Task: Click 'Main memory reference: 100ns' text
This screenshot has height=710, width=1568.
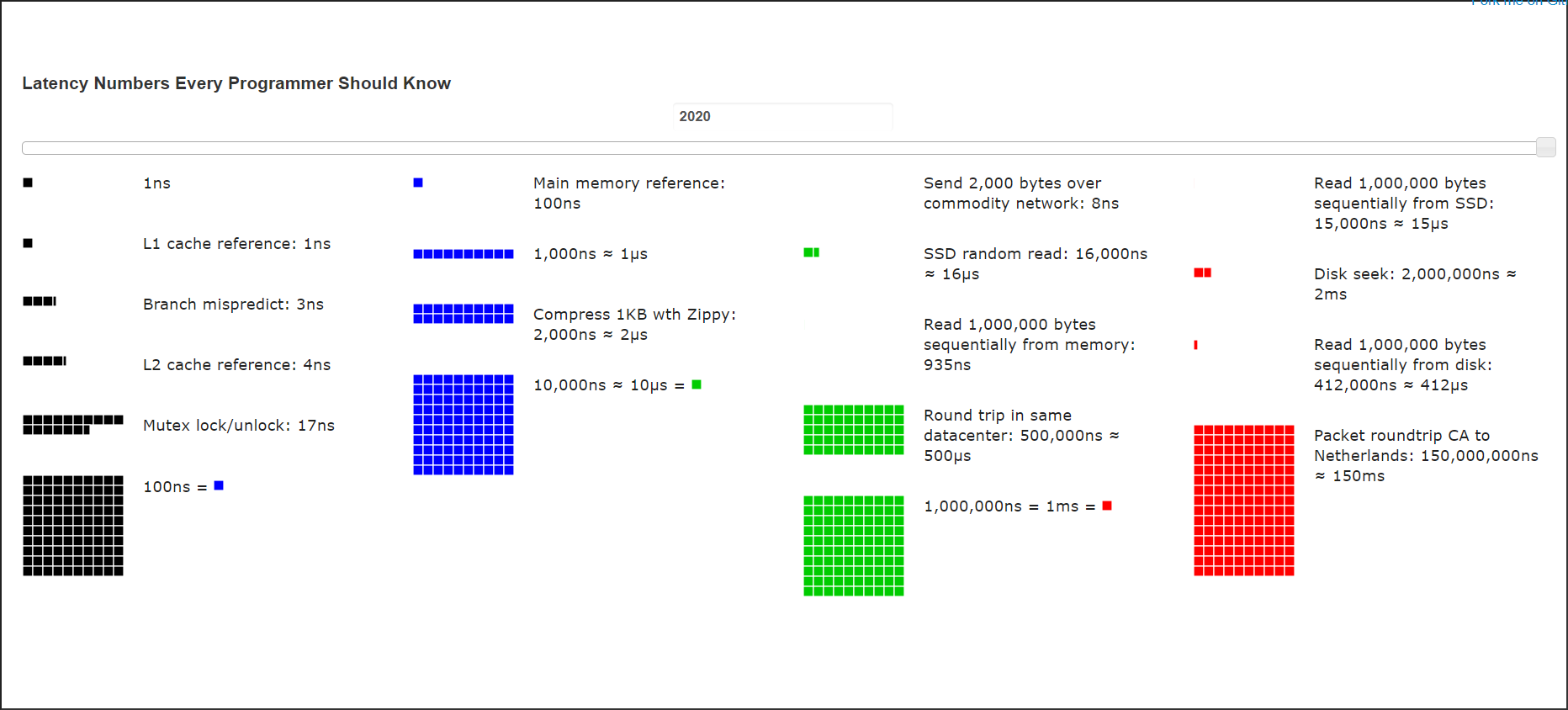Action: coord(629,193)
